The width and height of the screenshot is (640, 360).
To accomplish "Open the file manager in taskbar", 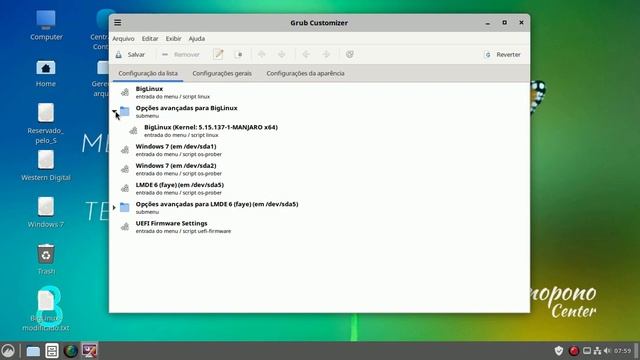I will coord(33,351).
